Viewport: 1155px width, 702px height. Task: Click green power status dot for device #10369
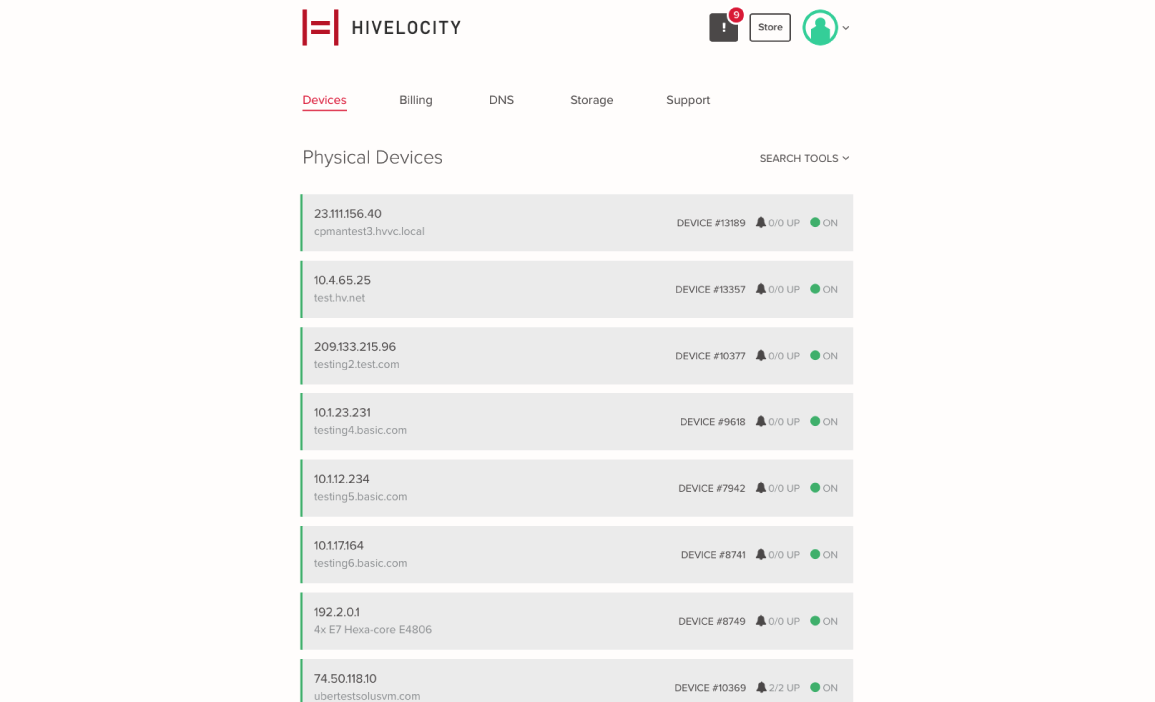click(x=815, y=687)
